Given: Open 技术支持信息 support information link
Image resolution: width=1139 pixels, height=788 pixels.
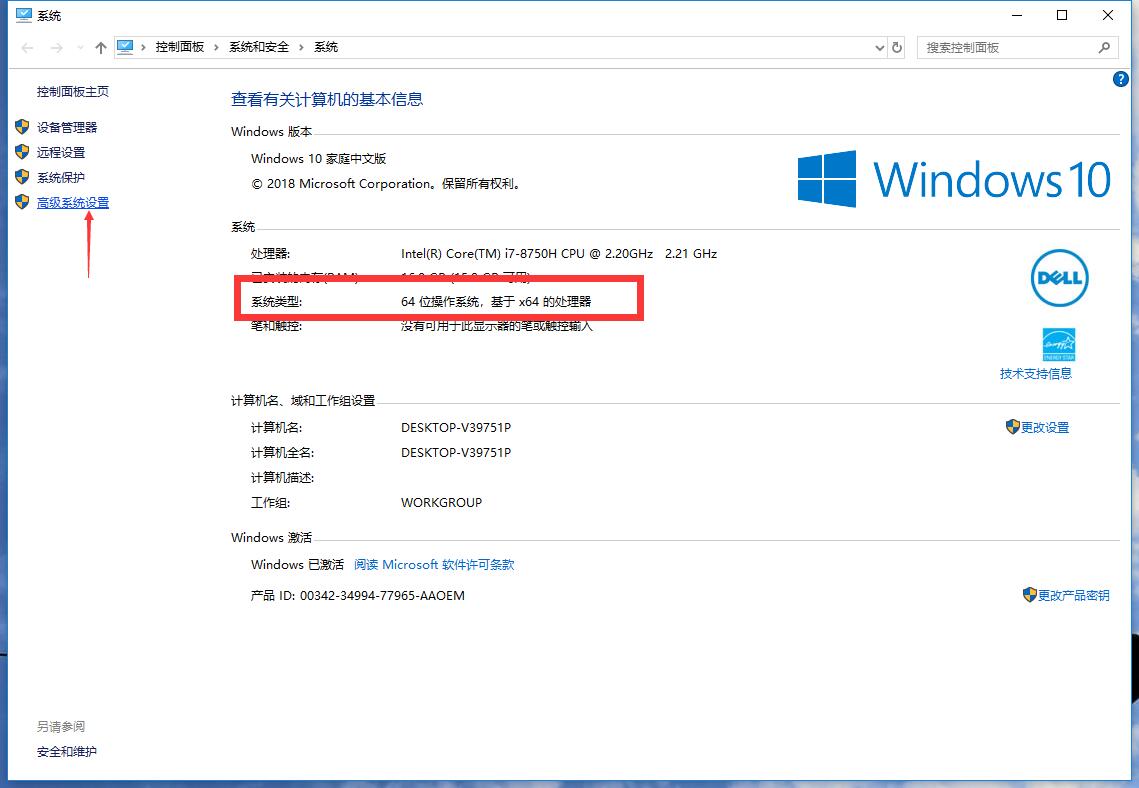Looking at the screenshot, I should click(1036, 374).
